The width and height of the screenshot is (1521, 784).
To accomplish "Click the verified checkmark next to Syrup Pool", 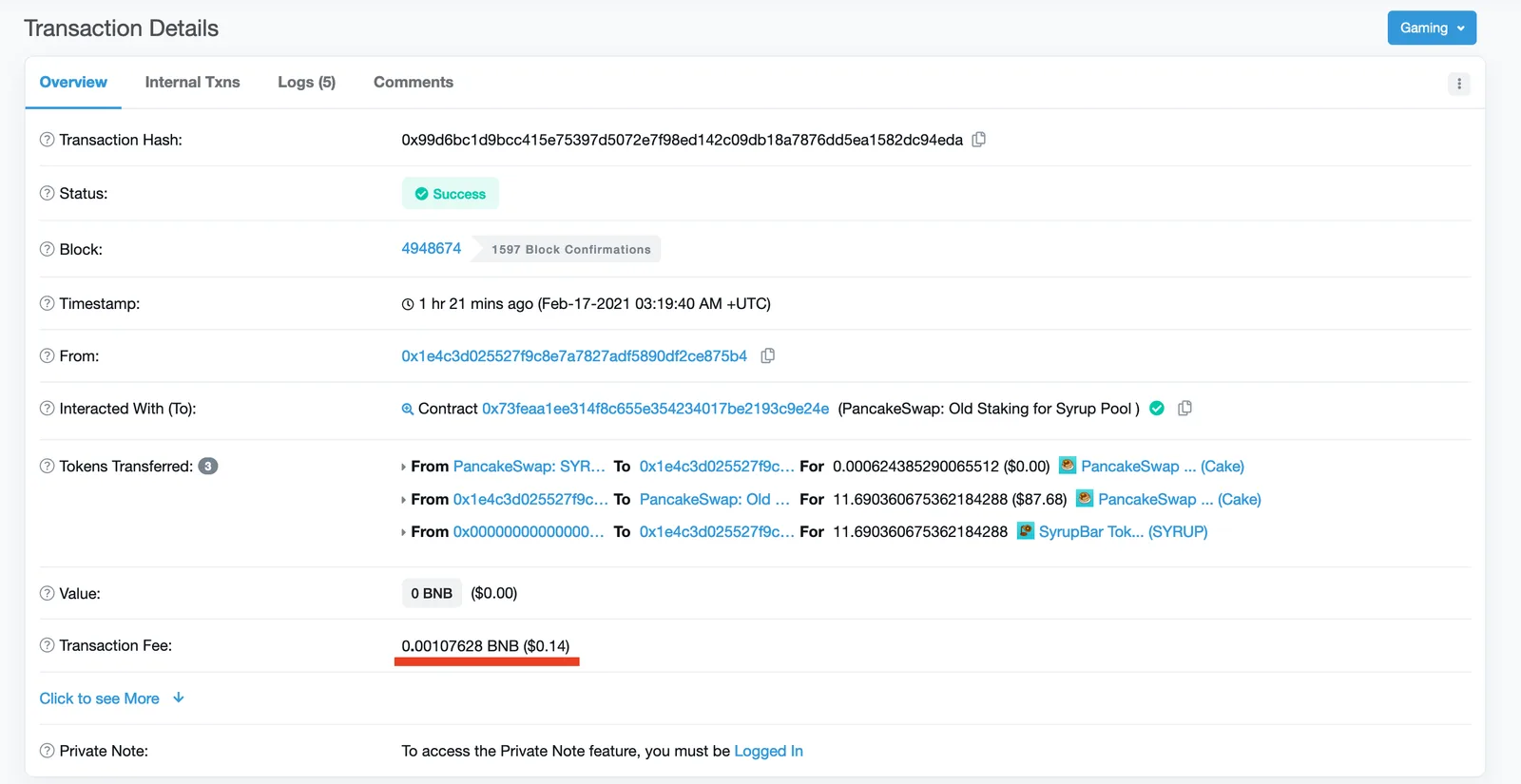I will 1157,408.
